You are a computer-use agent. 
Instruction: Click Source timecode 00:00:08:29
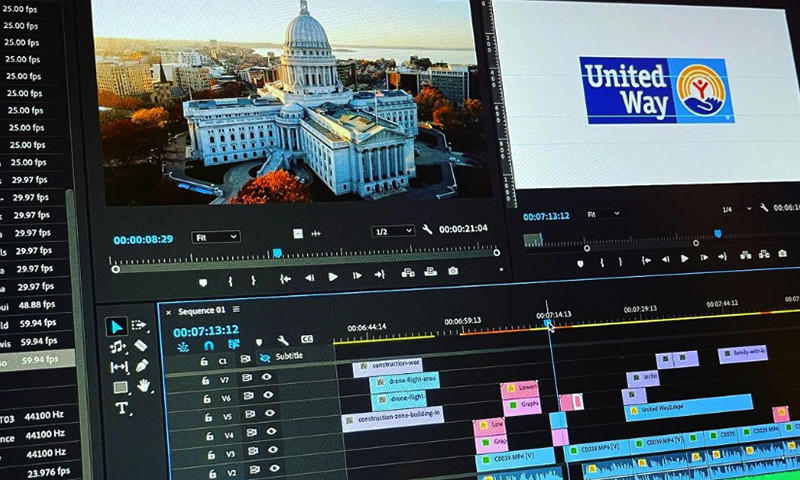(143, 240)
